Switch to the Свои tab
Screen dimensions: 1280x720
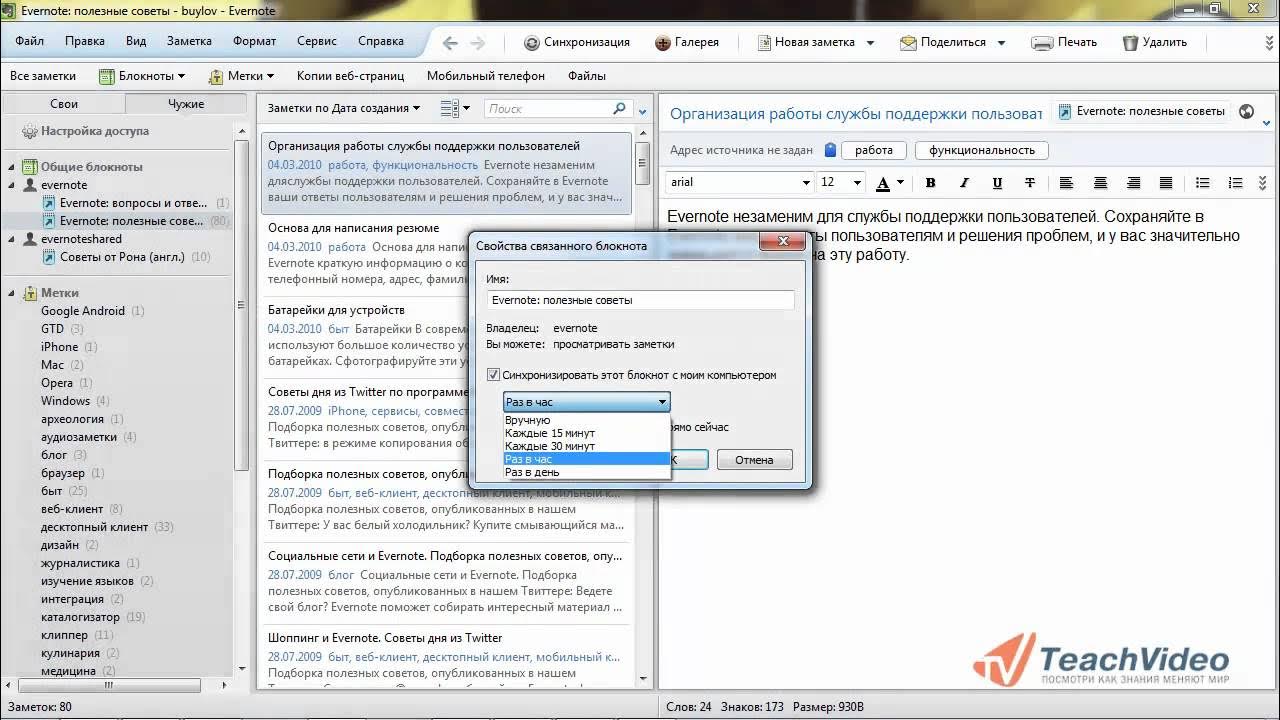64,104
